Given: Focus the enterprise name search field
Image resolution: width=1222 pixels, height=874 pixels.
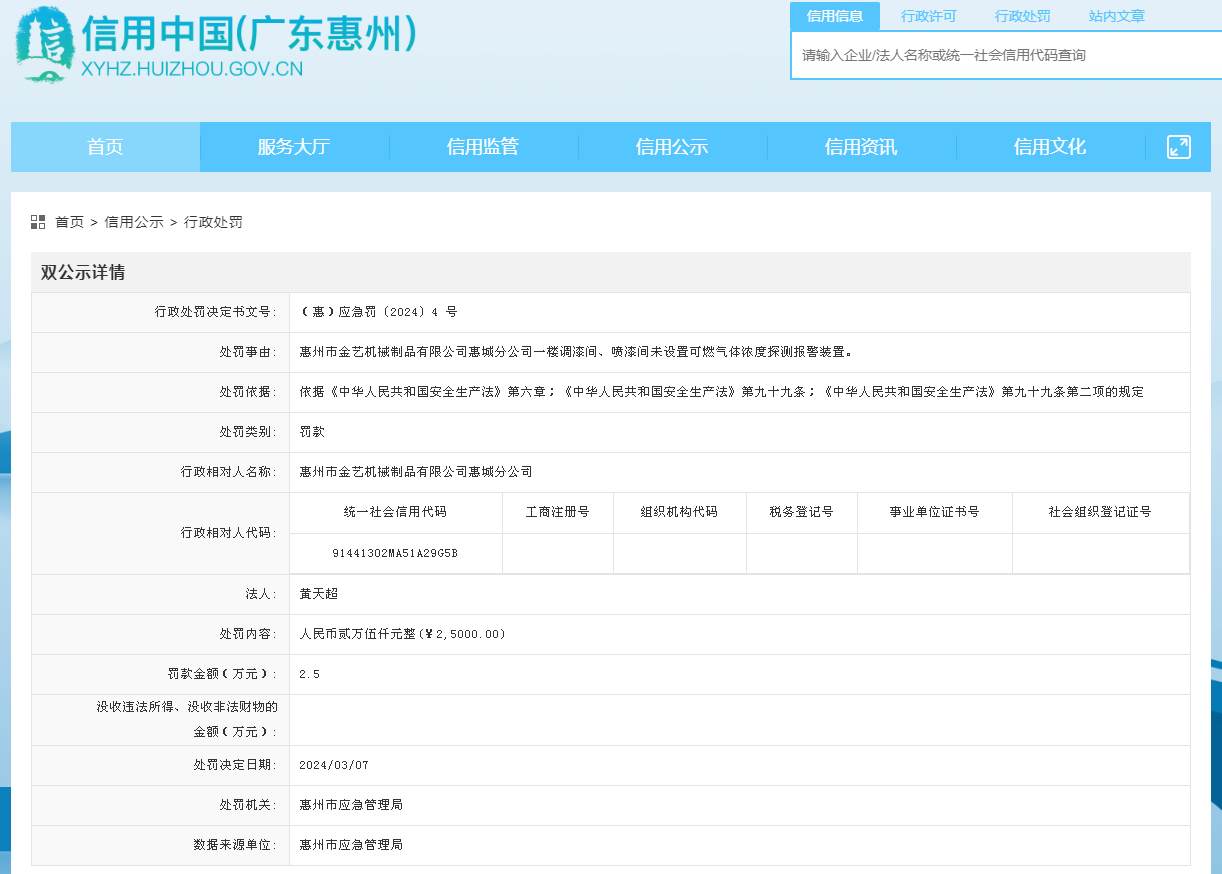Looking at the screenshot, I should (x=1006, y=55).
